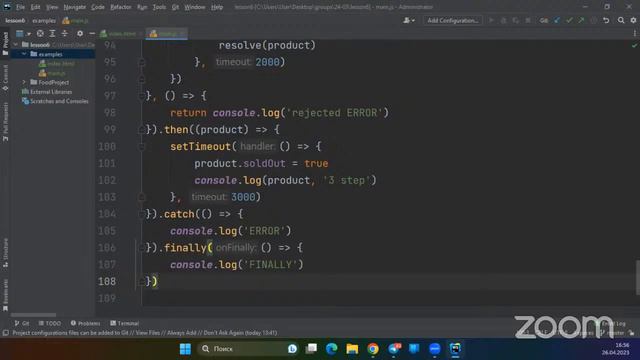Open the TODO tool window
This screenshot has height=360, width=640.
[50, 323]
